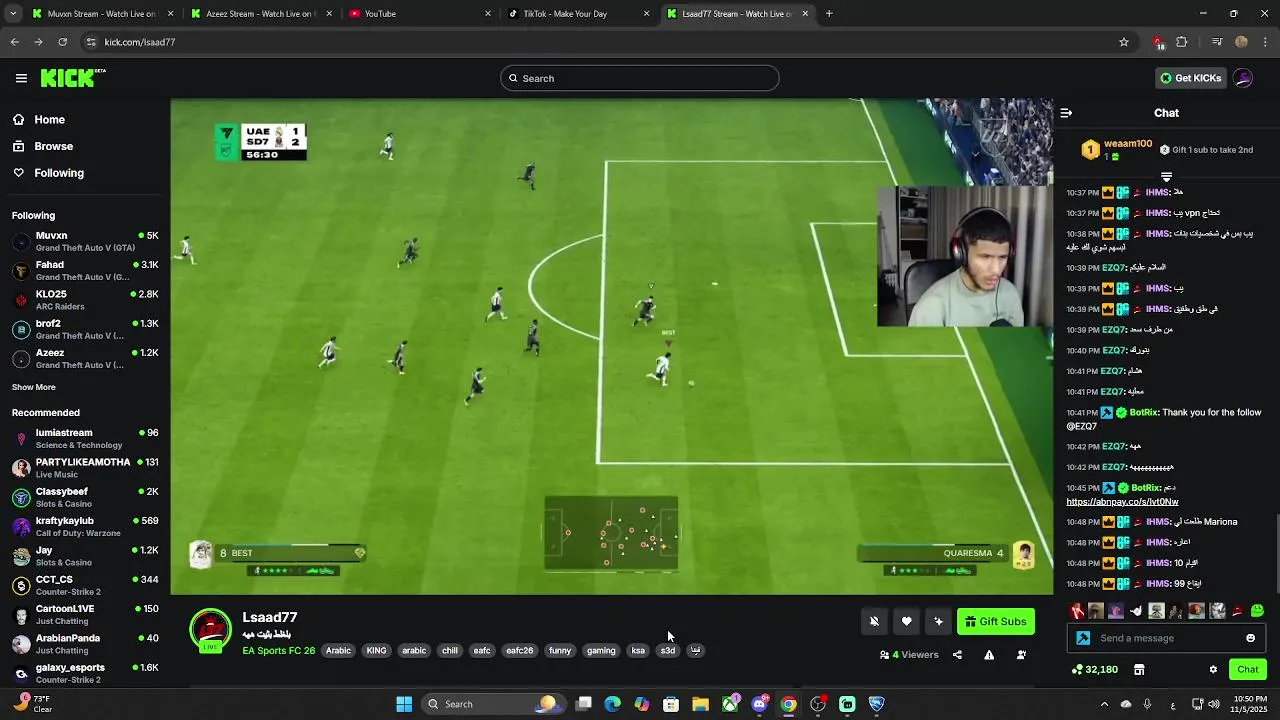
Task: View channel points 32,180
Action: click(1095, 670)
